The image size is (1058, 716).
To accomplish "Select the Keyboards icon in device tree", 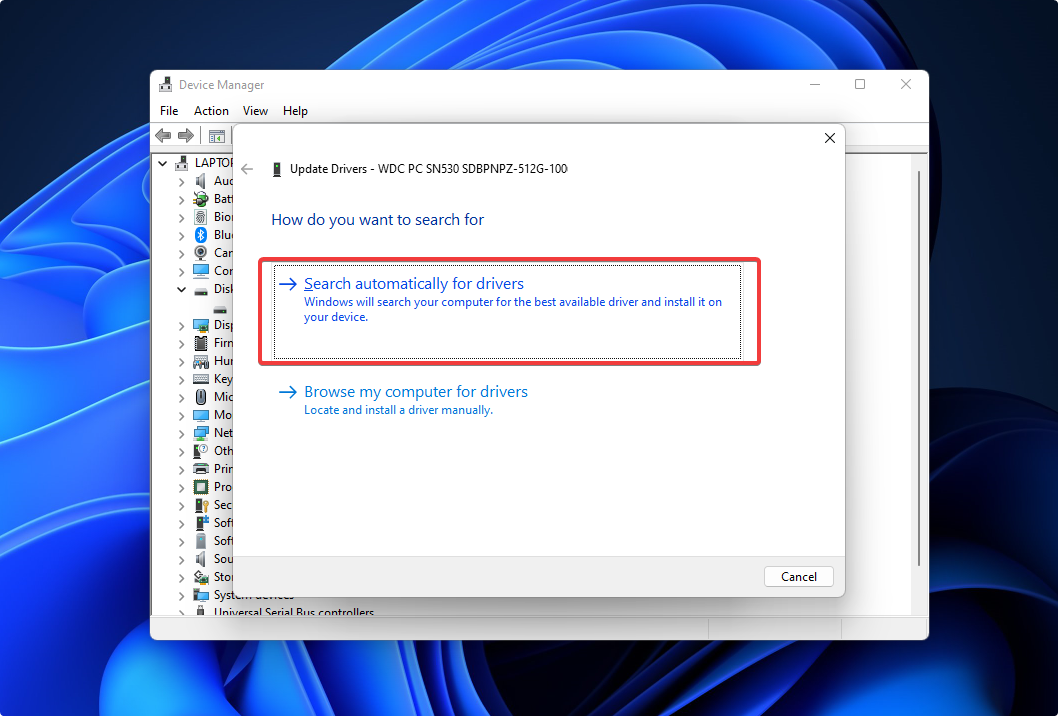I will [200, 379].
